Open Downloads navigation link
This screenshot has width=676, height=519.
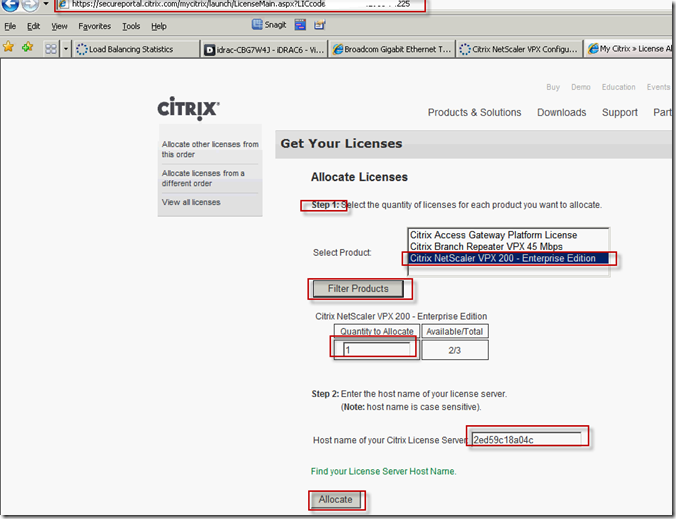click(x=561, y=113)
